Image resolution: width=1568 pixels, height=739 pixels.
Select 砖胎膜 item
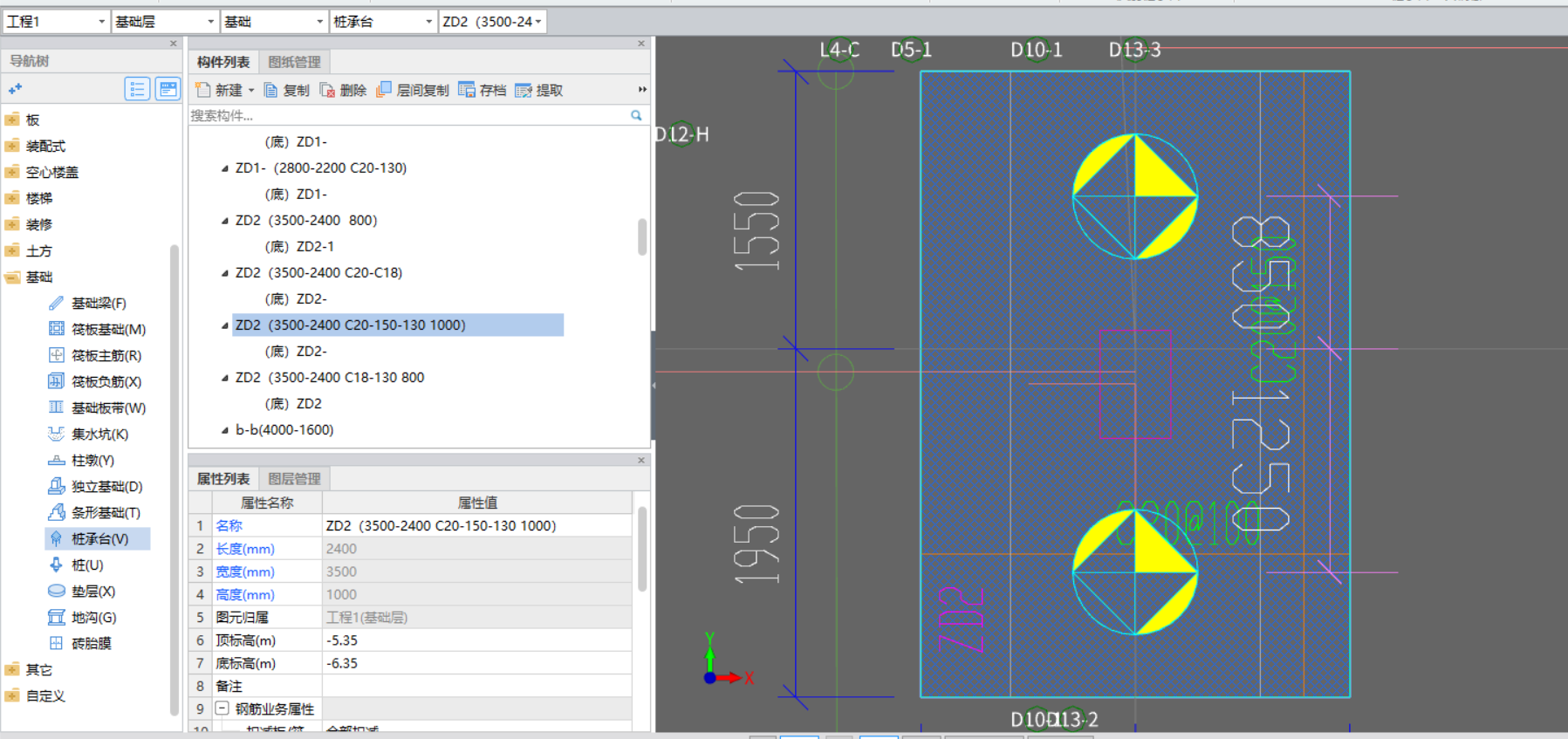click(x=91, y=643)
